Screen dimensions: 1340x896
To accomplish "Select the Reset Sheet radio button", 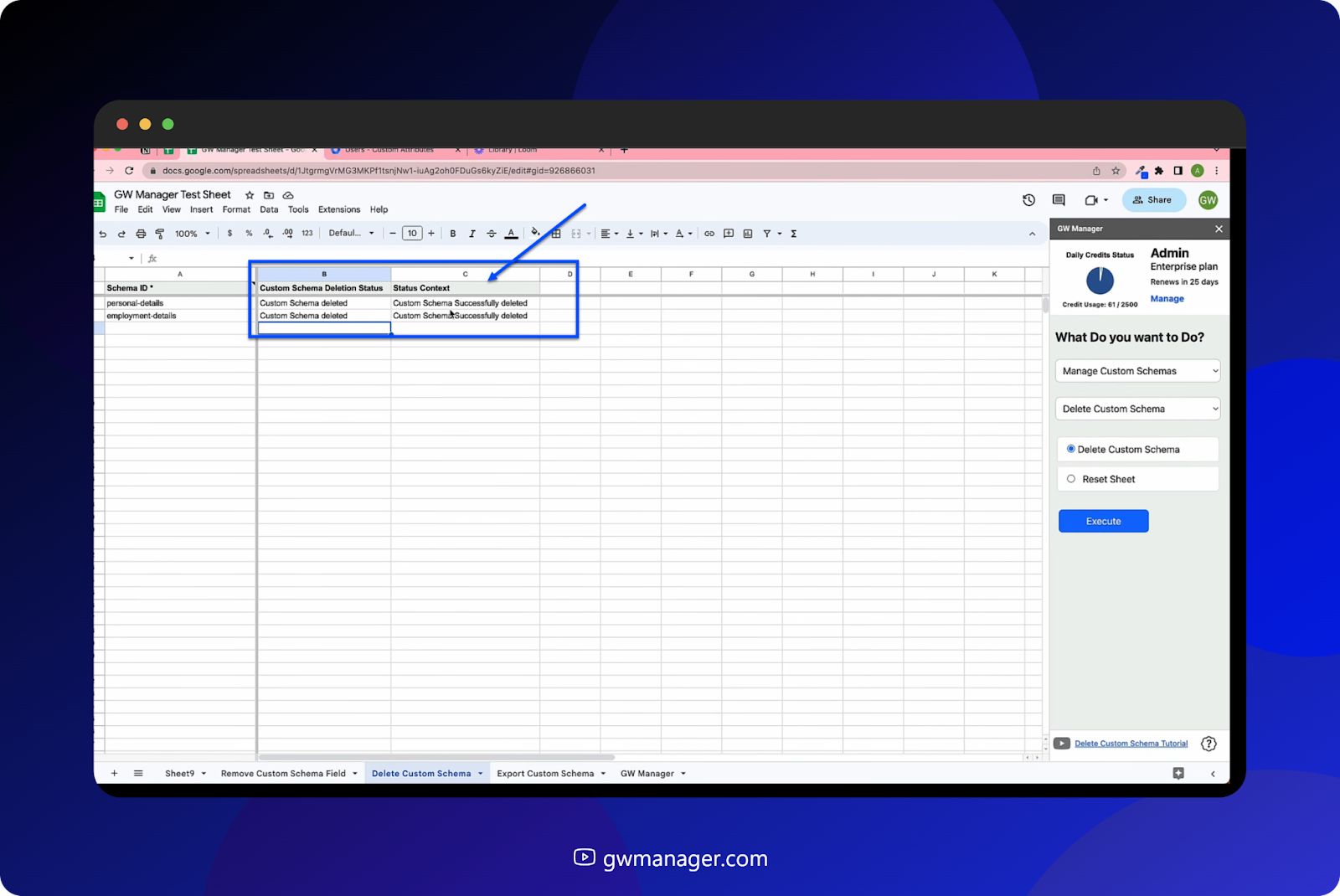I will pyautogui.click(x=1071, y=479).
